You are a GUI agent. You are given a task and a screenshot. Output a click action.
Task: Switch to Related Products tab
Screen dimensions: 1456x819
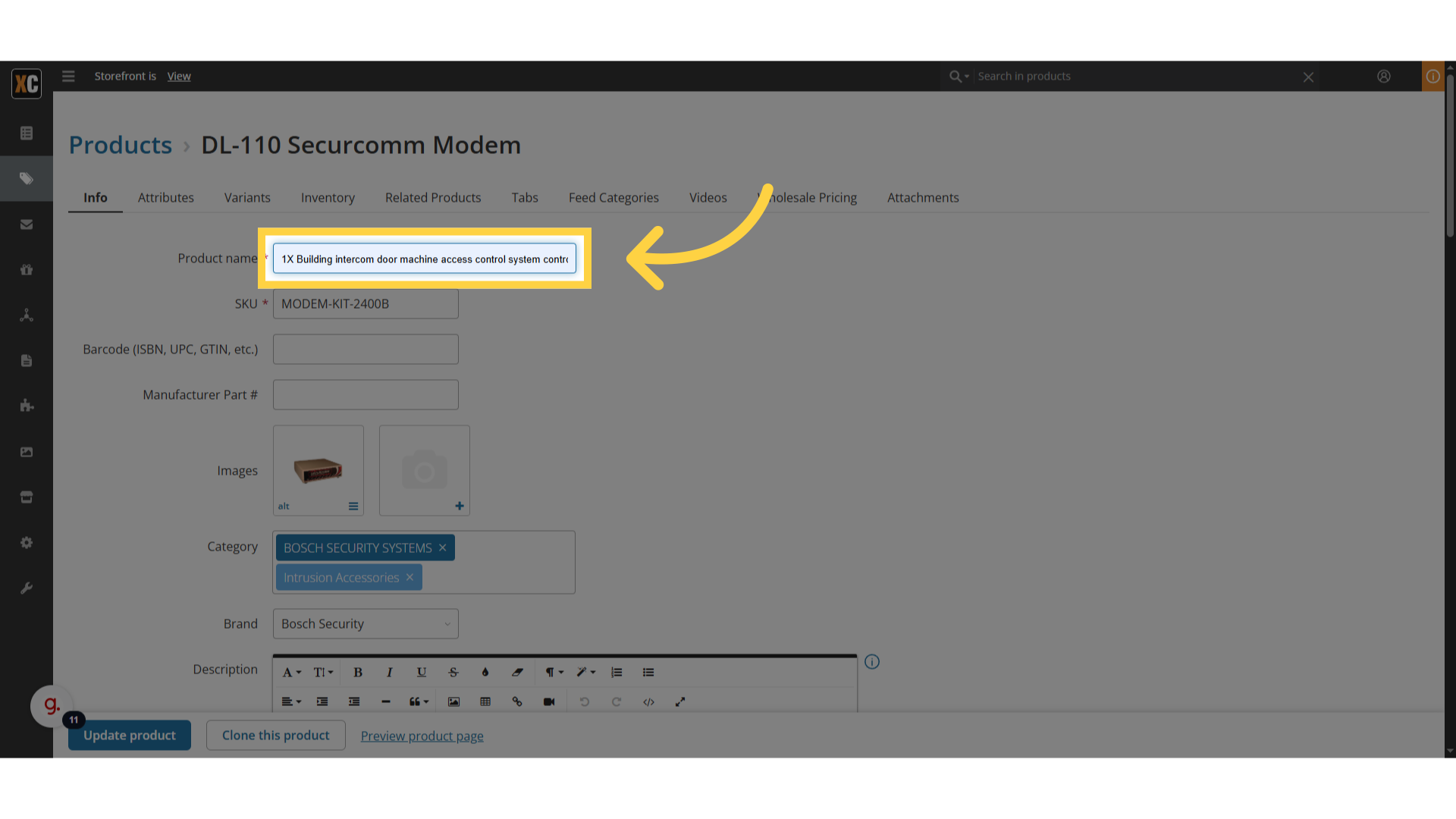point(433,198)
